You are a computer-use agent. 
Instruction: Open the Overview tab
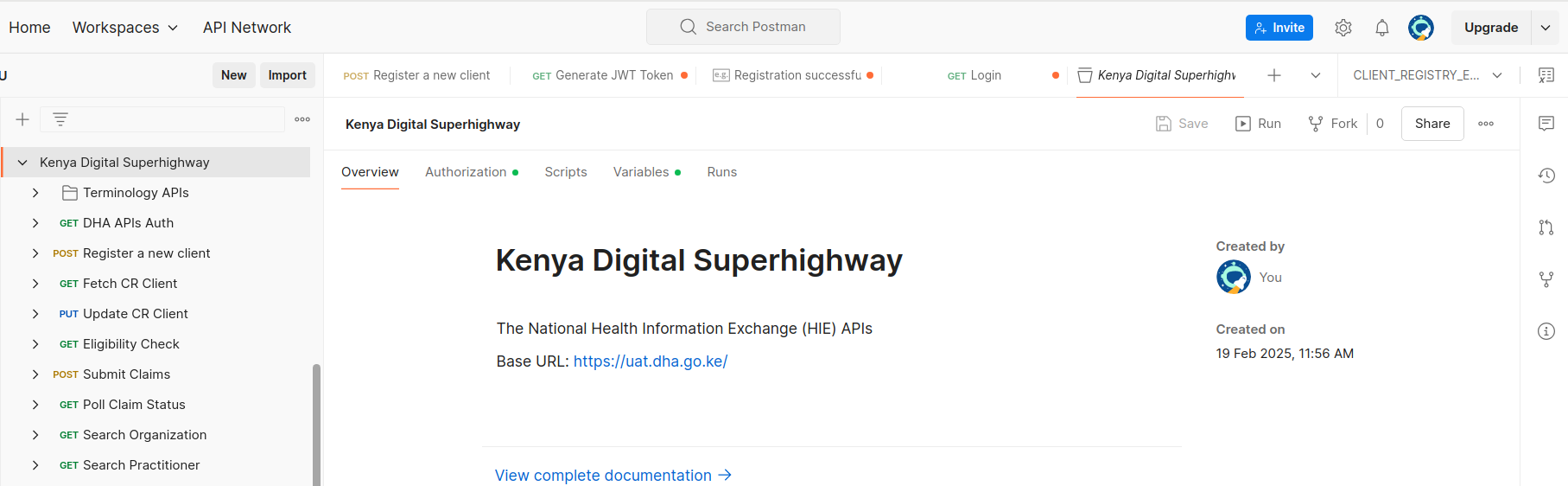tap(370, 172)
